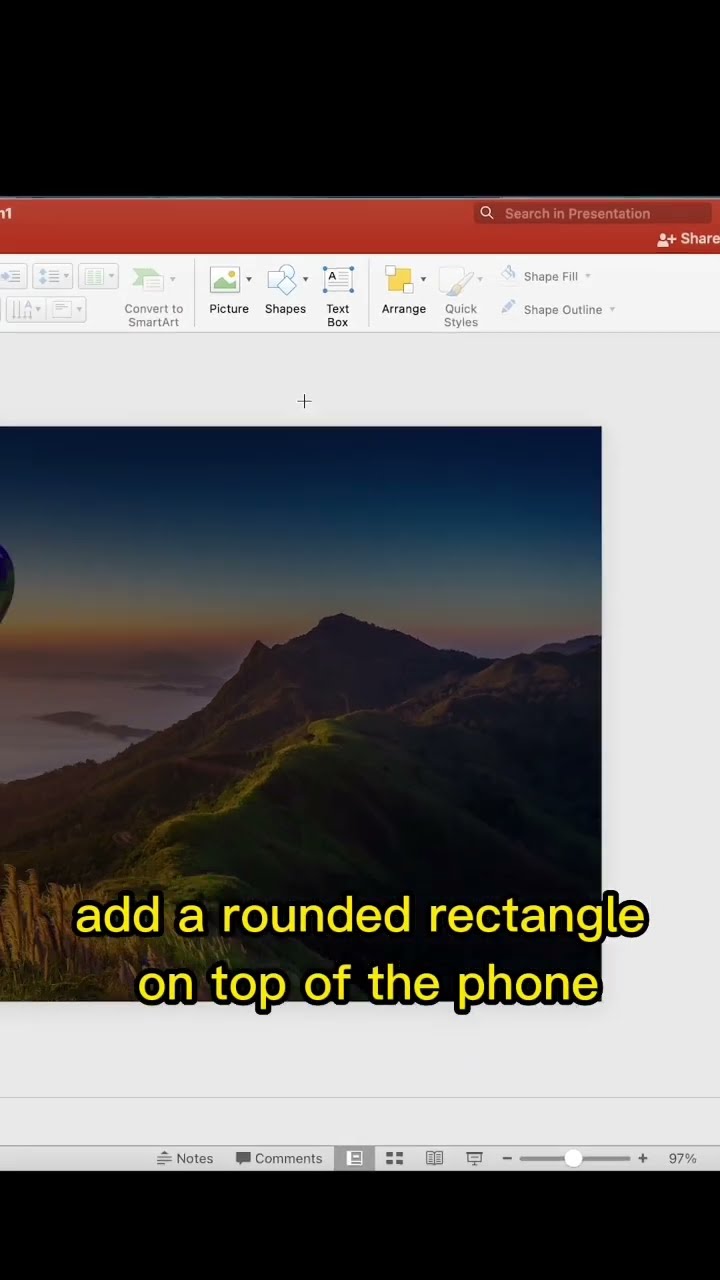Toggle the Notes pane
This screenshot has height=1280, width=720.
click(185, 1158)
